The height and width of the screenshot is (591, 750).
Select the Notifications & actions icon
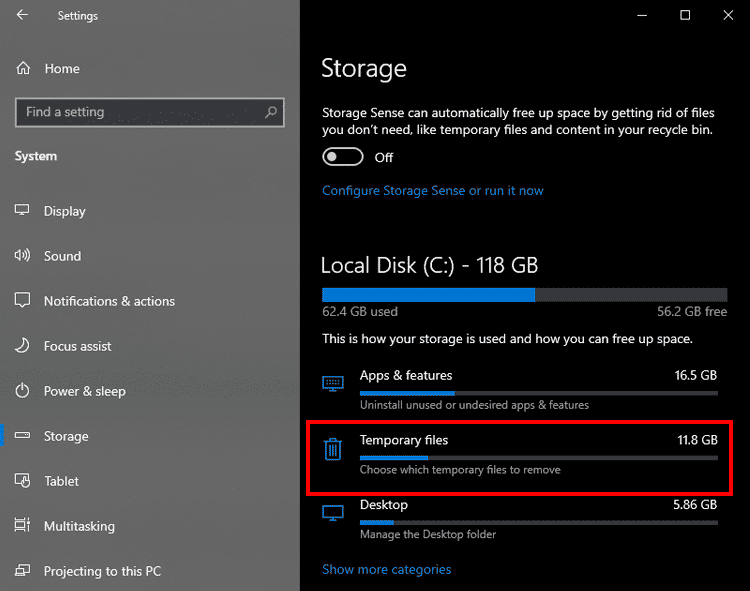[x=22, y=300]
